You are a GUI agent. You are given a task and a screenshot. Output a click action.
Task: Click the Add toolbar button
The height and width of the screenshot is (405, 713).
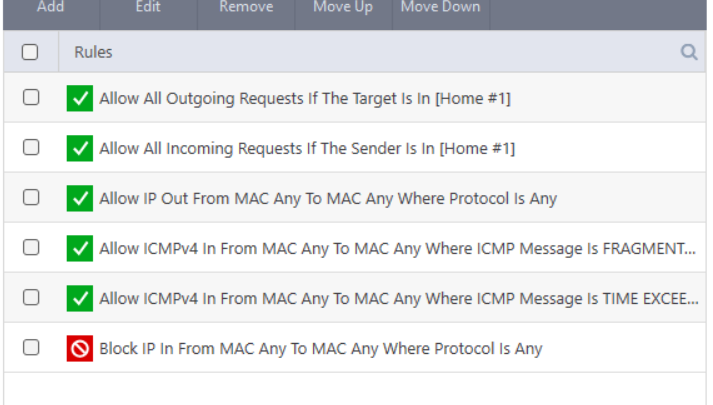51,8
